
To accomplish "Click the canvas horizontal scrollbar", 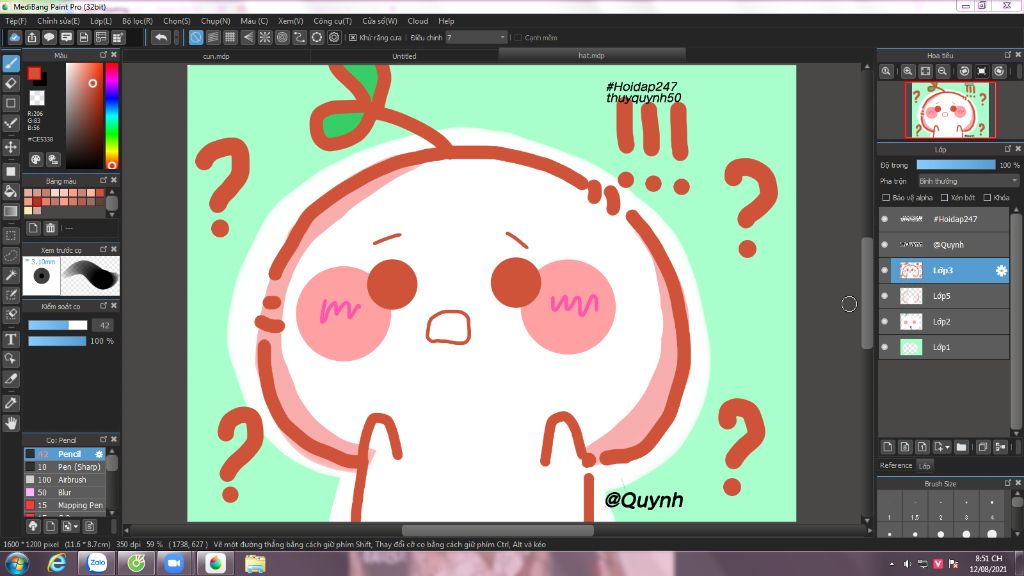I will click(x=497, y=530).
